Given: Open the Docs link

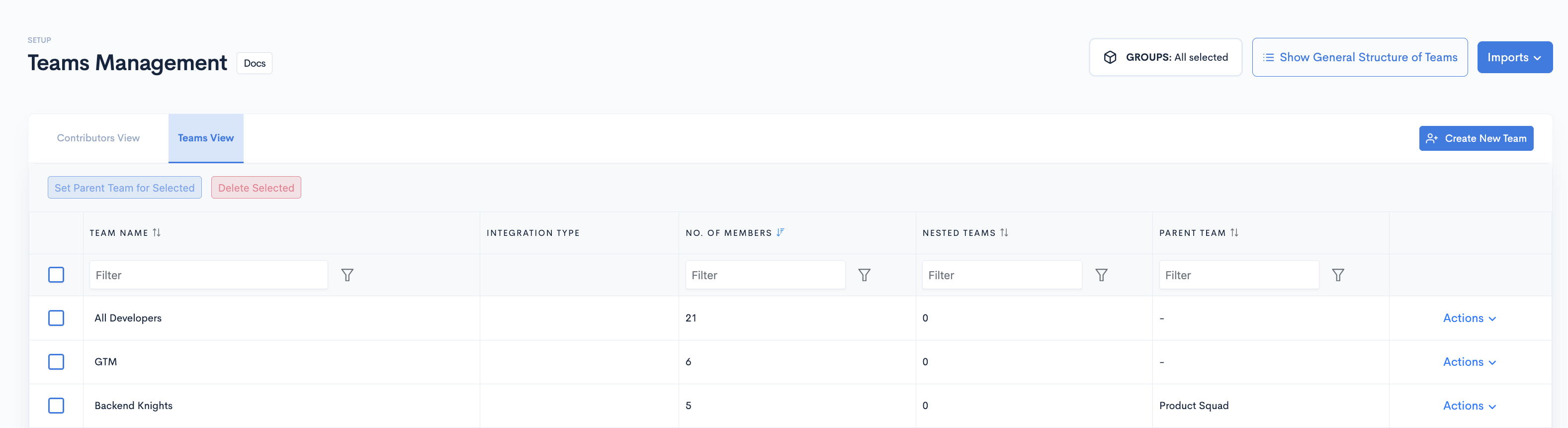Looking at the screenshot, I should point(255,63).
